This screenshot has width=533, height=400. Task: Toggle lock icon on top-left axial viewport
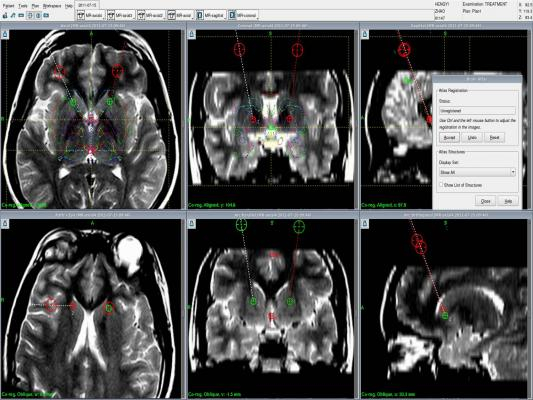(5, 35)
